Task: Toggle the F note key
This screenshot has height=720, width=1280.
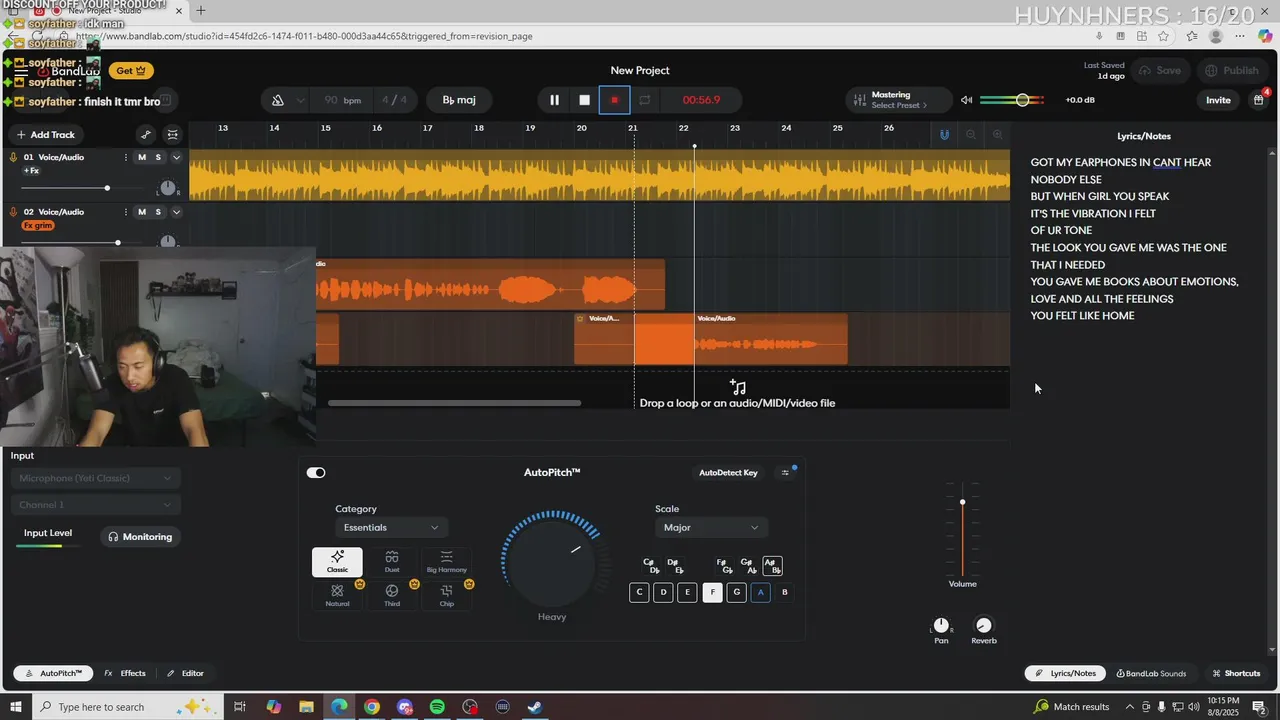Action: (712, 592)
